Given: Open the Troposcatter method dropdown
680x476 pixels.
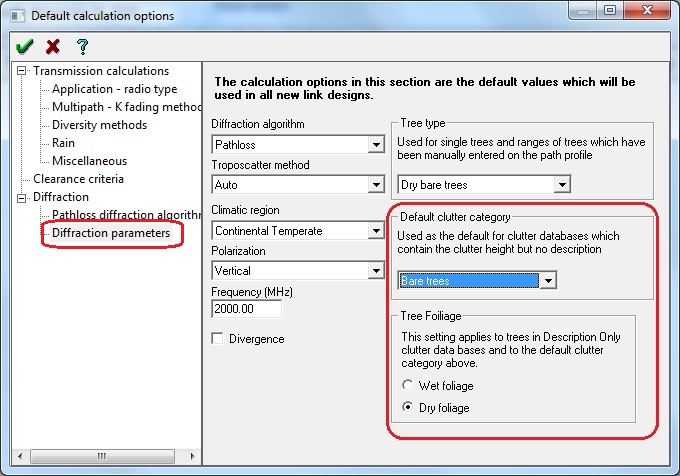Looking at the screenshot, I should pyautogui.click(x=376, y=185).
